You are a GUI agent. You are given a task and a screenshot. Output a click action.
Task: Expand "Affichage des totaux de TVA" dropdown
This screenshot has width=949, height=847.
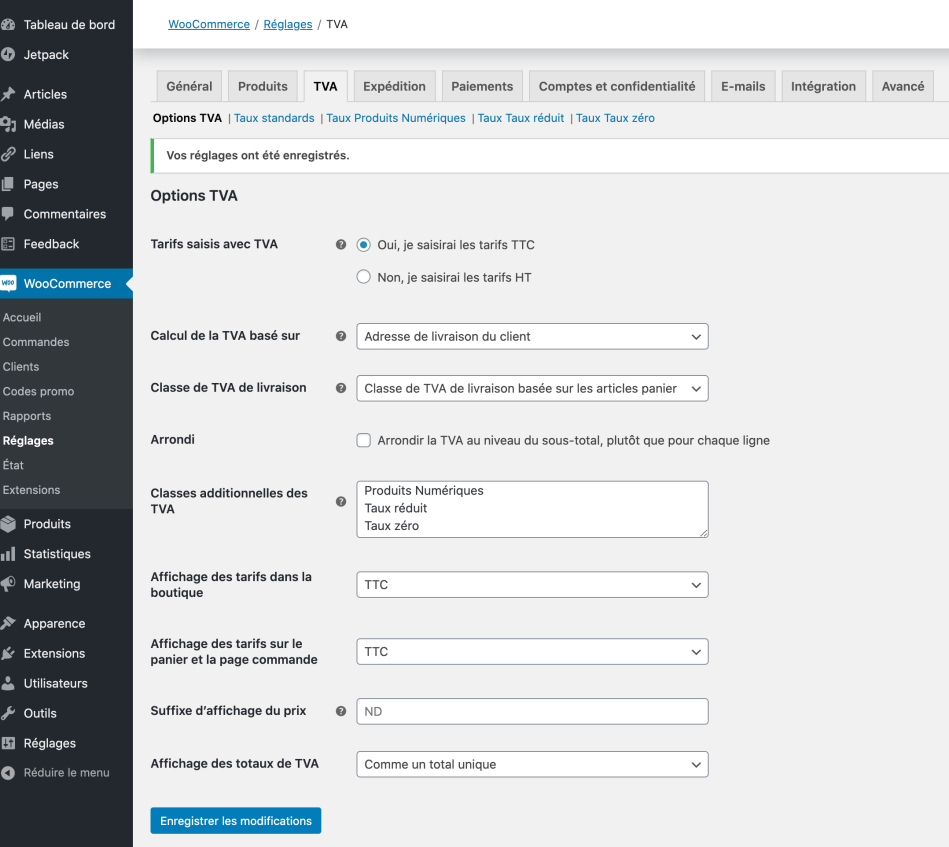point(532,765)
